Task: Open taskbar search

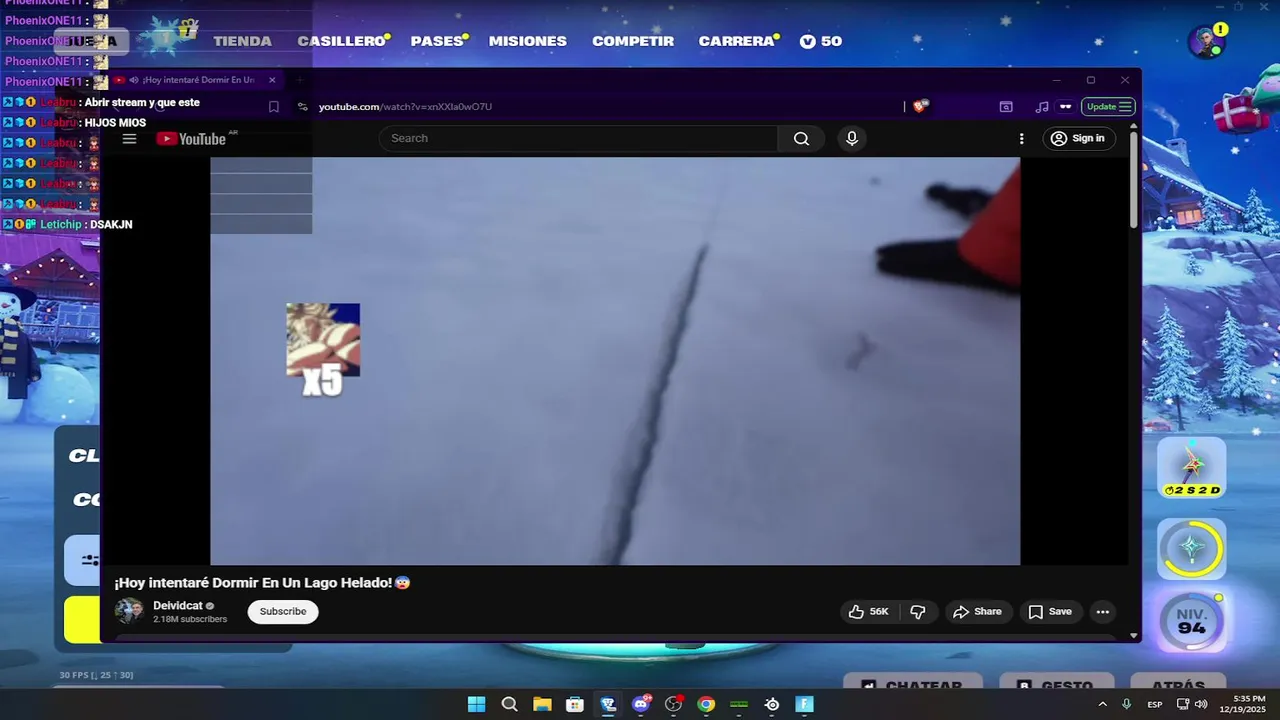Action: pyautogui.click(x=509, y=704)
